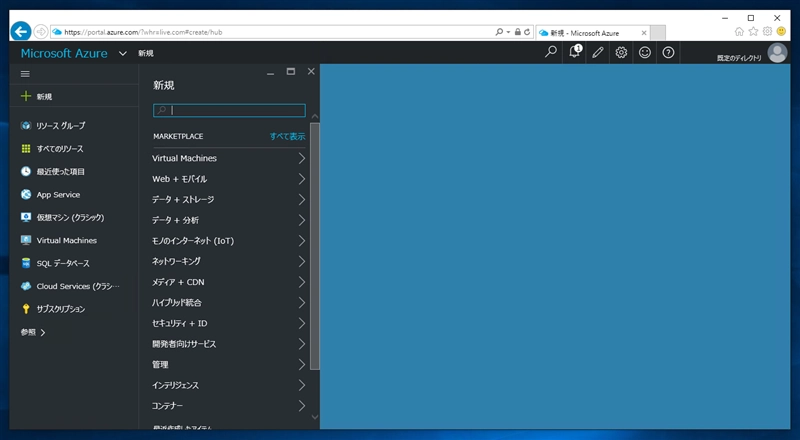Open the browser home icon
This screenshot has width=800, height=440.
(739, 32)
